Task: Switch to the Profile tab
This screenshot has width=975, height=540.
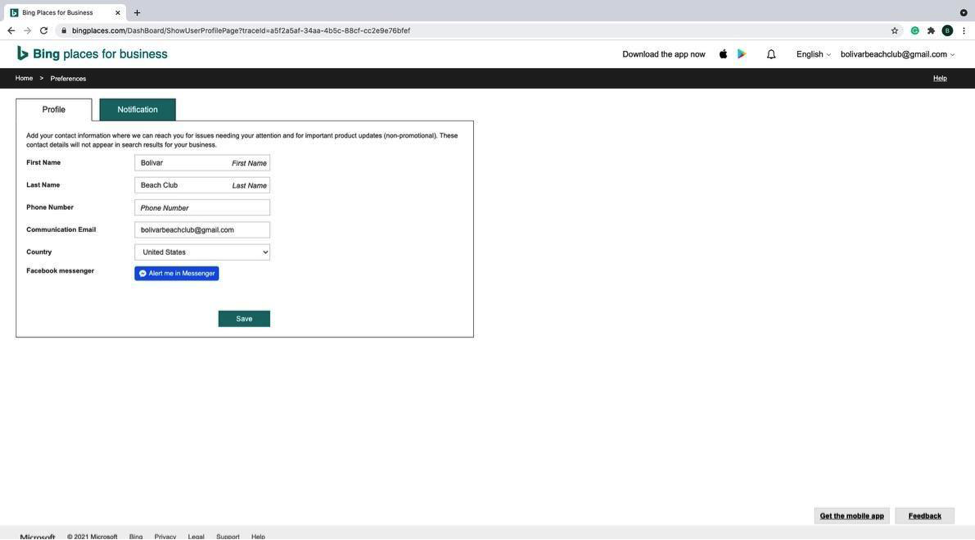Action: click(x=53, y=109)
